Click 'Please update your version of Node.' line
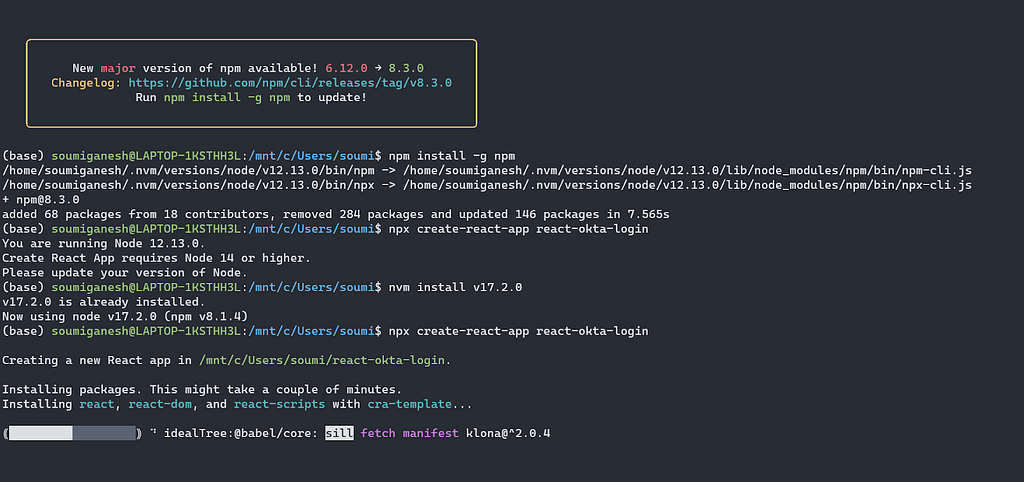Image resolution: width=1024 pixels, height=482 pixels. [x=125, y=272]
